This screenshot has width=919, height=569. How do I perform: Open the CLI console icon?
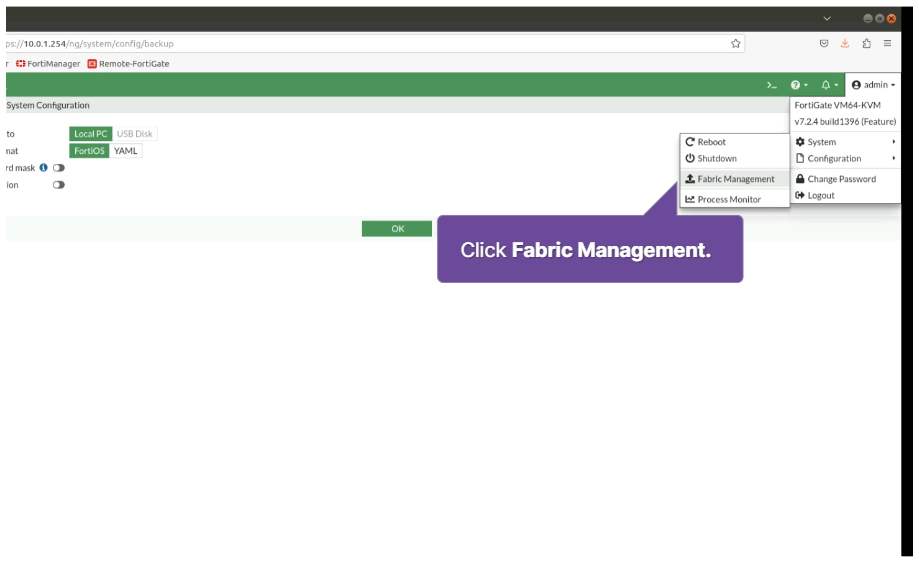pyautogui.click(x=771, y=85)
